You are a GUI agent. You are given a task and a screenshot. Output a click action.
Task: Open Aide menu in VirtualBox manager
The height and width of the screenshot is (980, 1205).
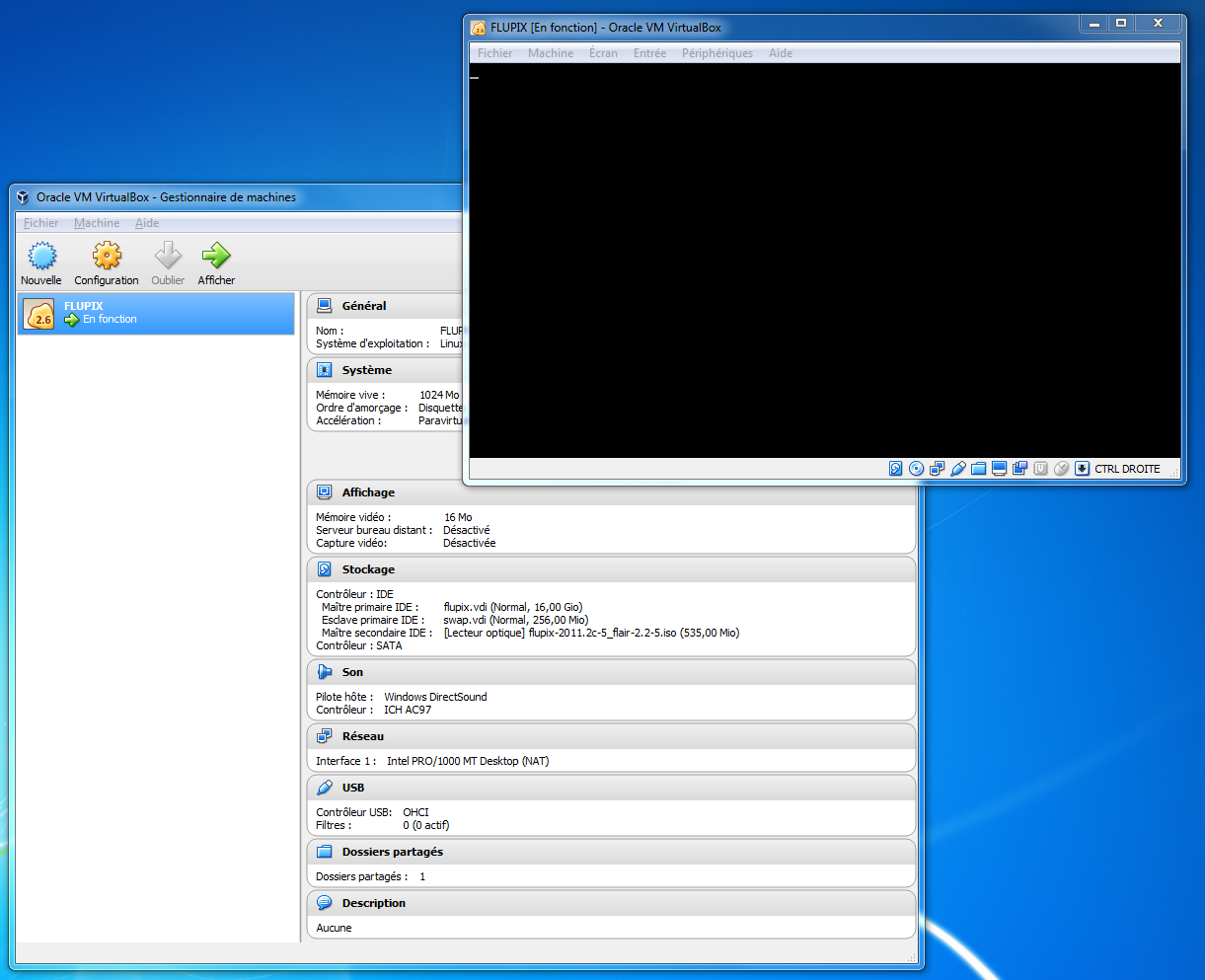(147, 223)
